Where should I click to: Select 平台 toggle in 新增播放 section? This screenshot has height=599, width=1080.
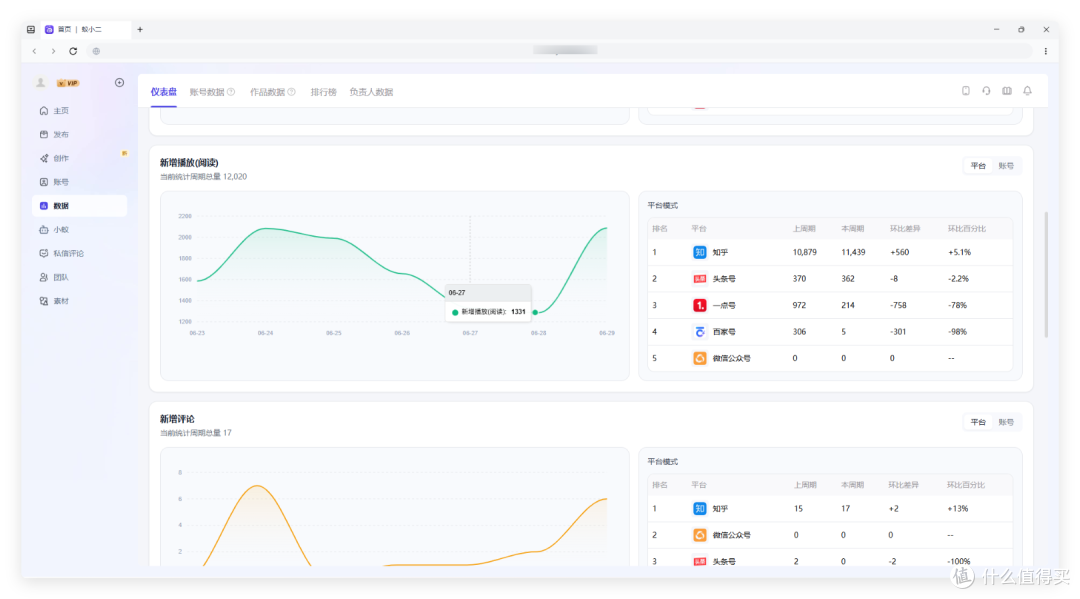(x=978, y=166)
